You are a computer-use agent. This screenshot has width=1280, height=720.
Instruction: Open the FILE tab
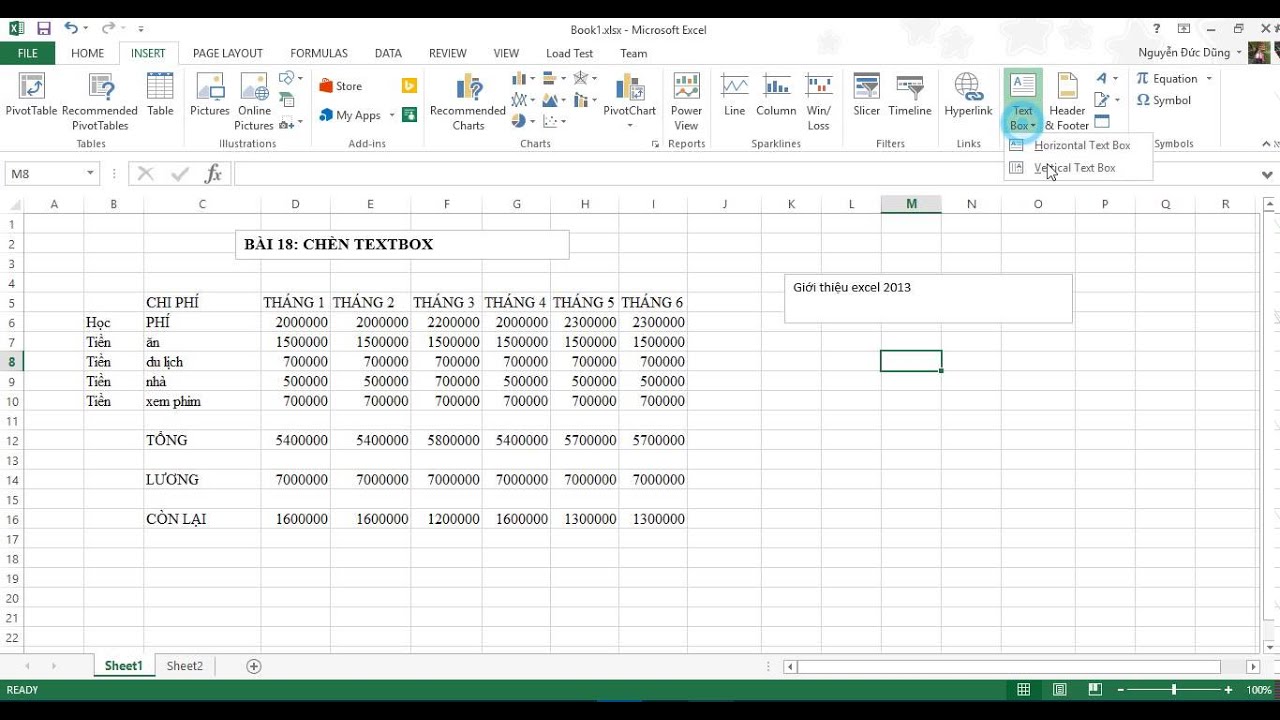click(x=28, y=53)
